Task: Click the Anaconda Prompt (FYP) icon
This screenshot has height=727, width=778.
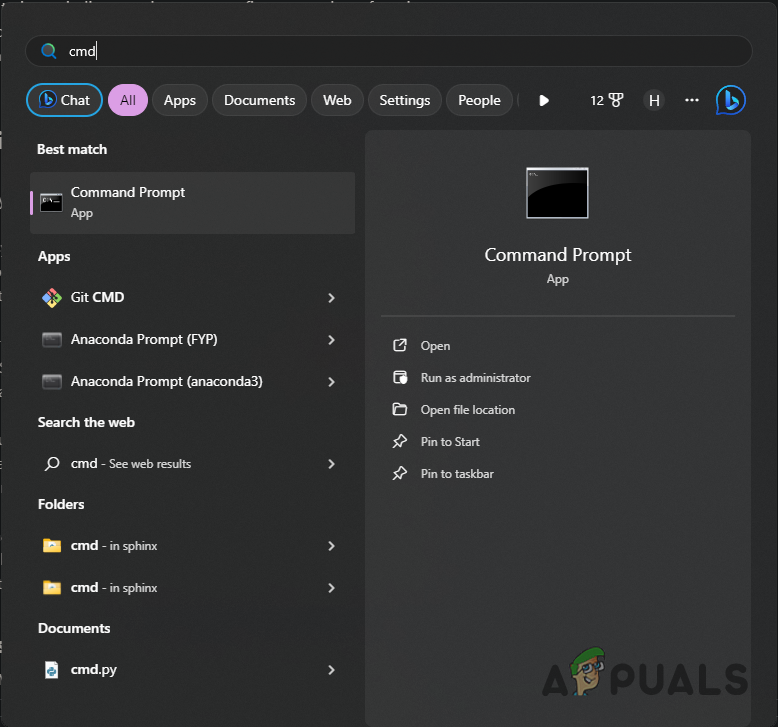Action: [x=52, y=340]
